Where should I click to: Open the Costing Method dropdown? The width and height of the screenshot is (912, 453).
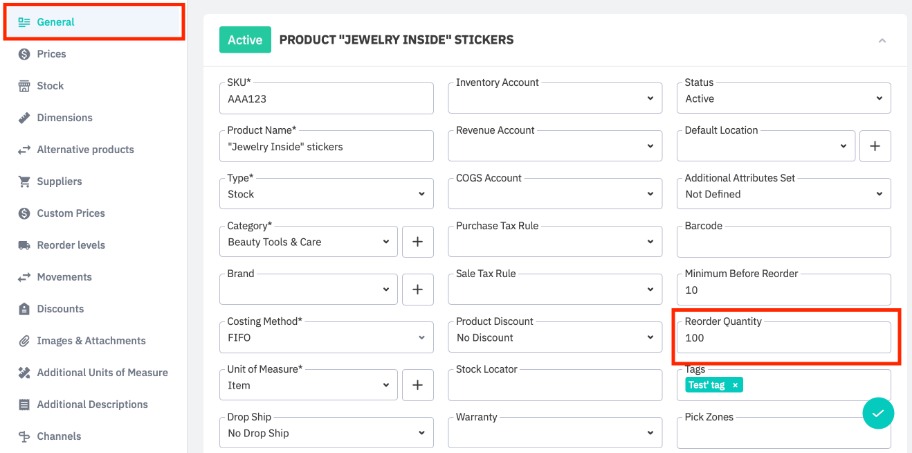pos(326,338)
